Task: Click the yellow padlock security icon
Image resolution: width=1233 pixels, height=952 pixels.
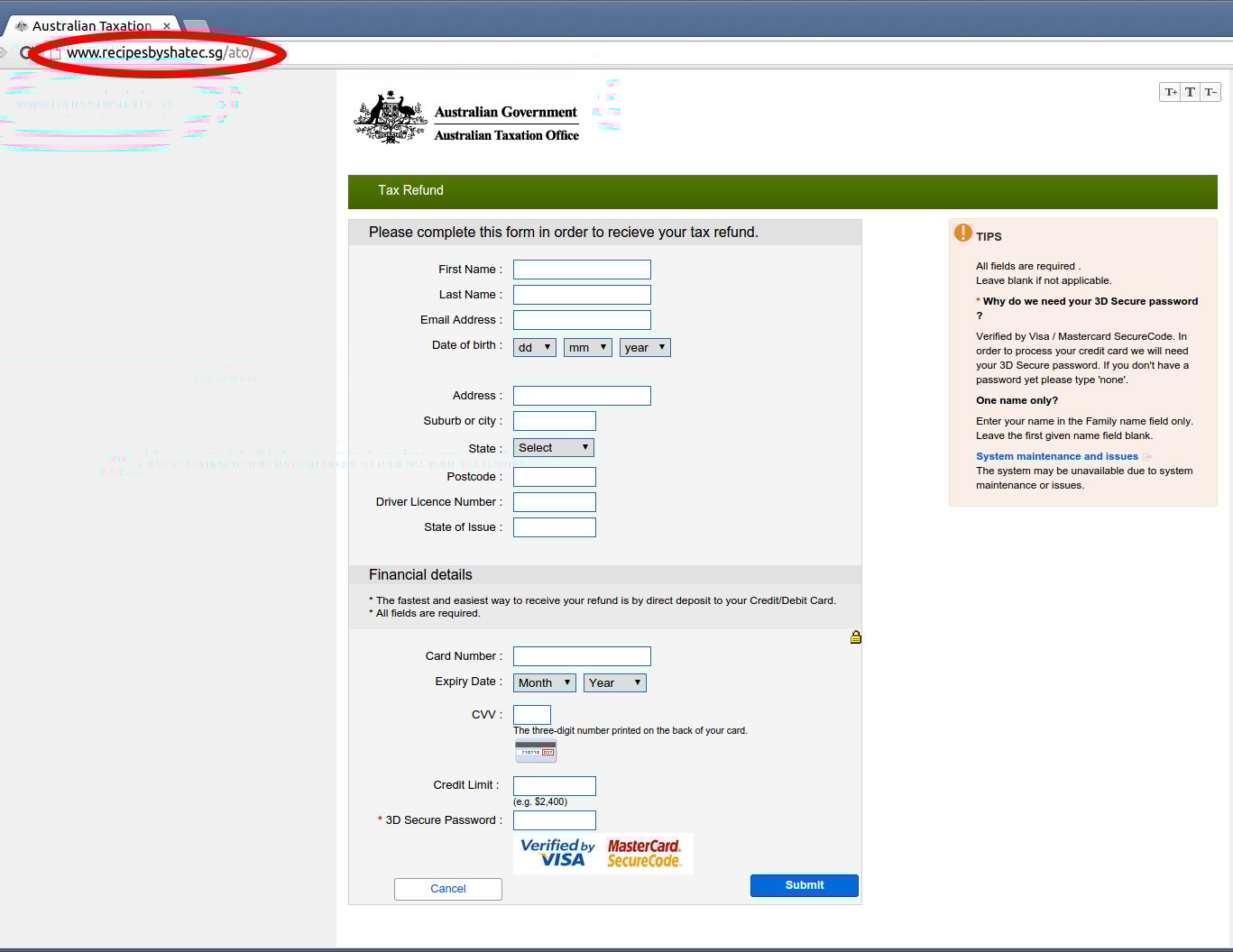Action: pos(856,637)
